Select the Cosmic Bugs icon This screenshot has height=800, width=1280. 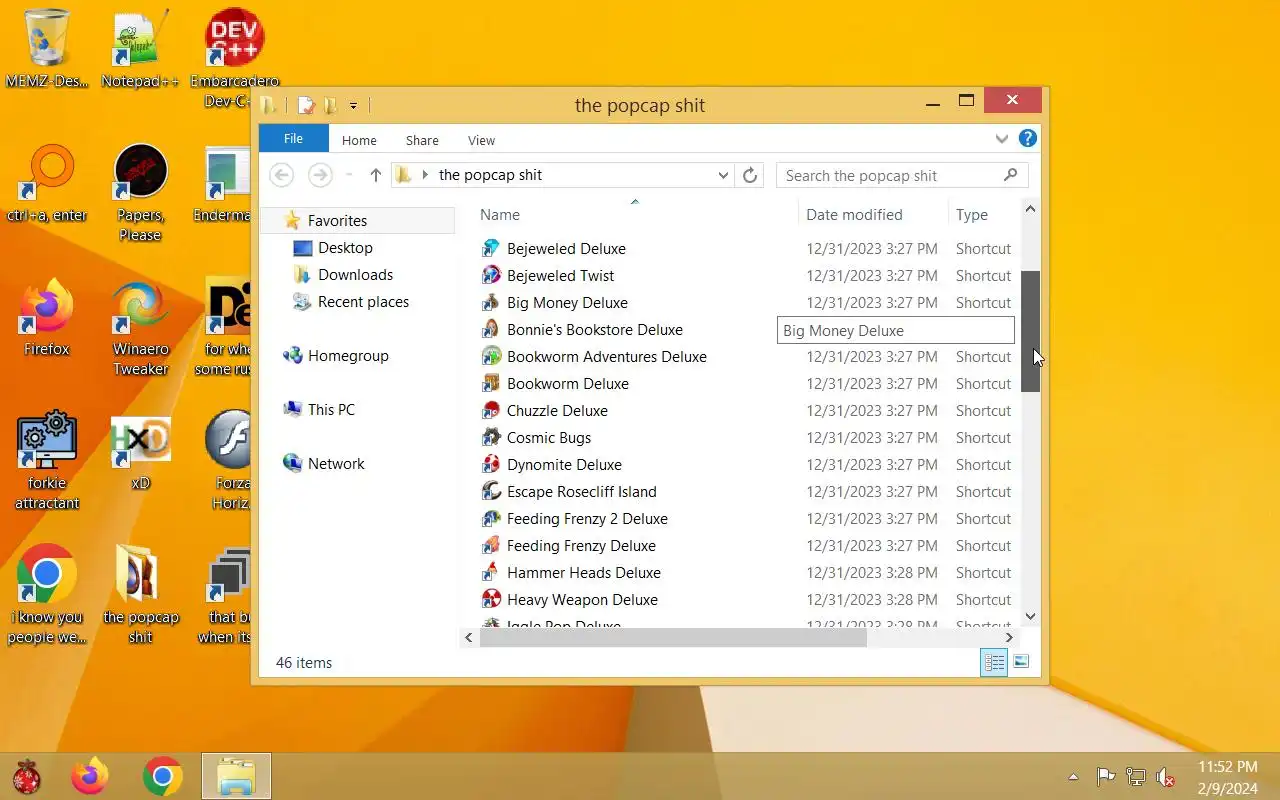click(x=491, y=437)
